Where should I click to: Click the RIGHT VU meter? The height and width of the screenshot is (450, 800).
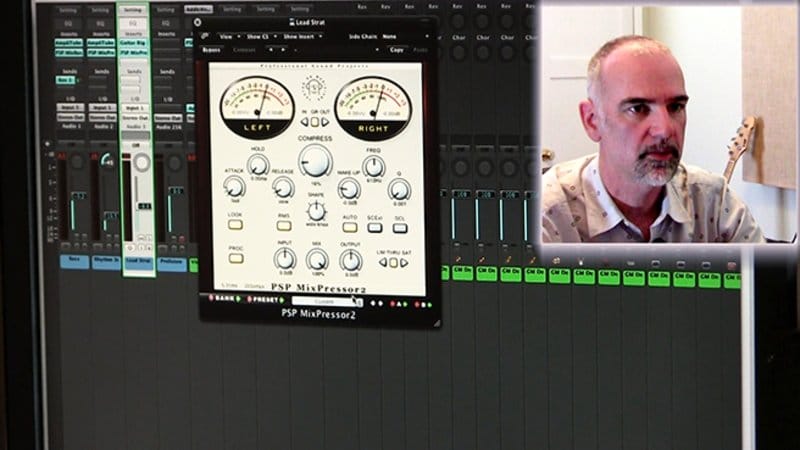point(373,109)
